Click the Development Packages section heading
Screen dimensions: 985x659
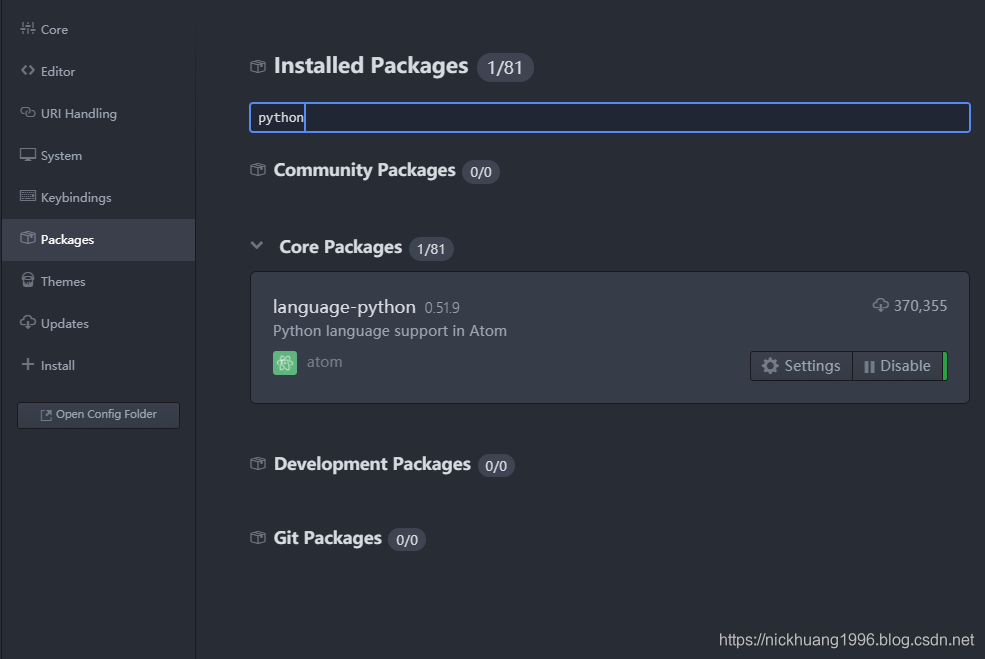(x=372, y=464)
